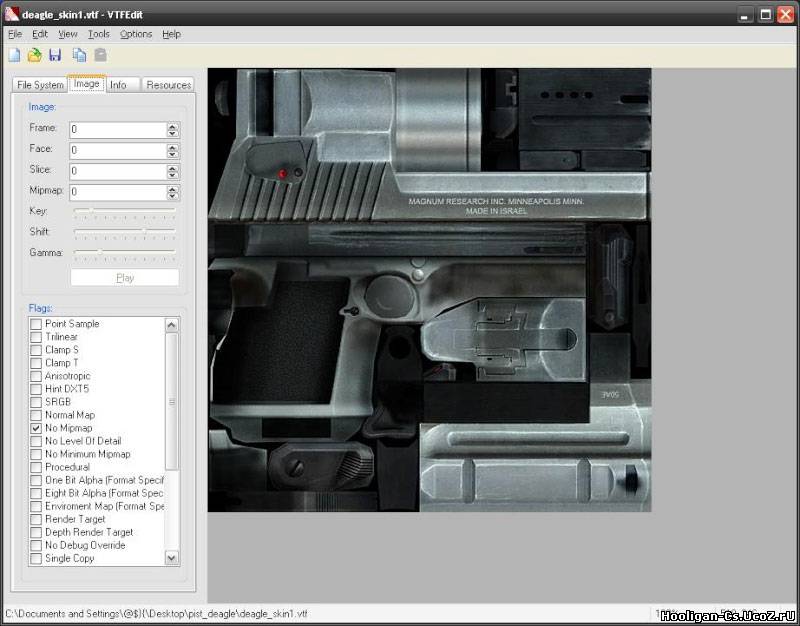Uncheck the No Mipmap flag
Screen dimensions: 800x626
[36, 428]
